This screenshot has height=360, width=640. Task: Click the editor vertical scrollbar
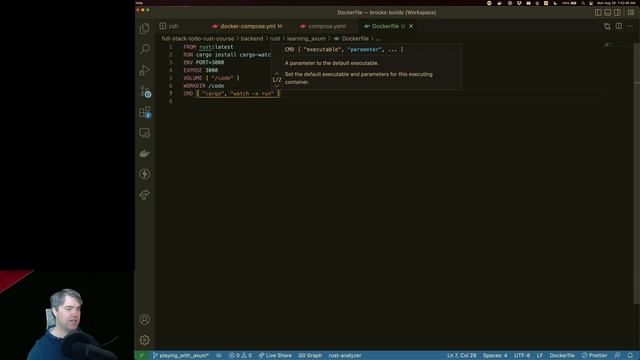pyautogui.click(x=636, y=173)
